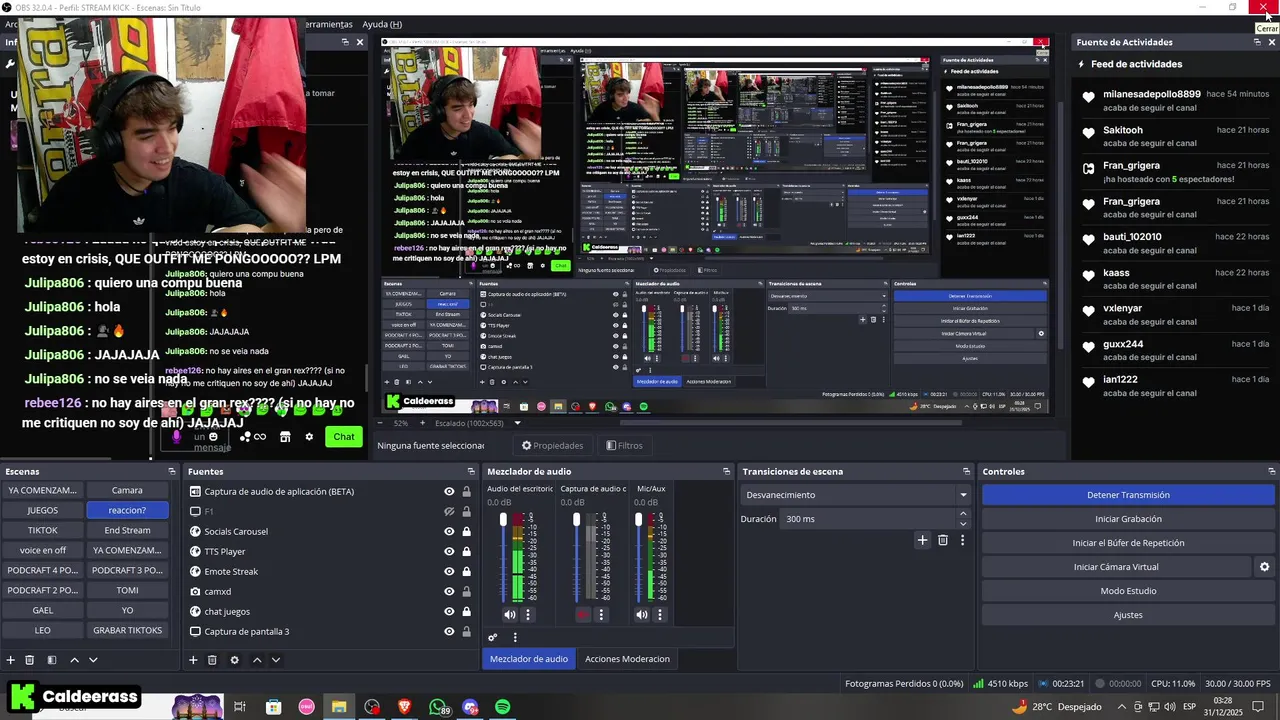Add a new scene with the plus icon

[11, 660]
